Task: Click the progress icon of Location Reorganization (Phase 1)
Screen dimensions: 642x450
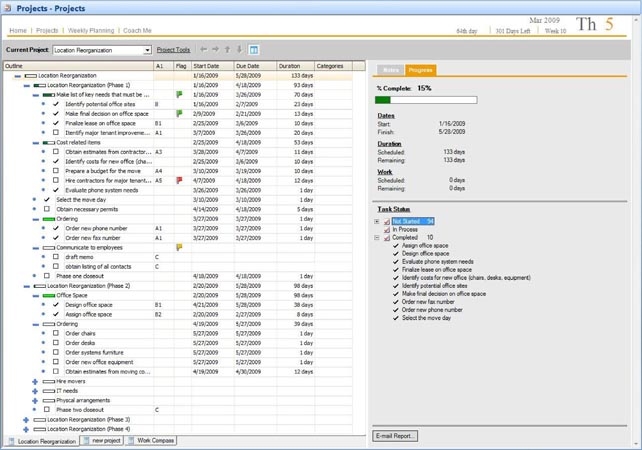Action: [40, 85]
